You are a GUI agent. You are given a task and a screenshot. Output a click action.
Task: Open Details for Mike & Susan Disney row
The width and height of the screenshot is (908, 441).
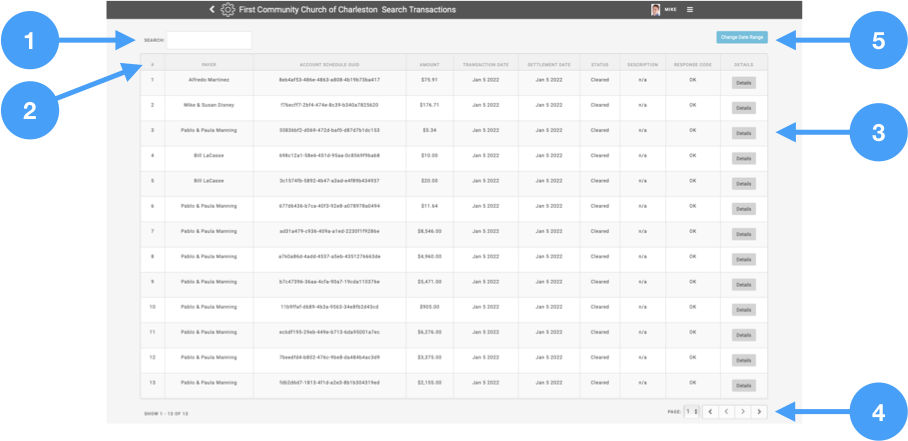click(x=743, y=107)
